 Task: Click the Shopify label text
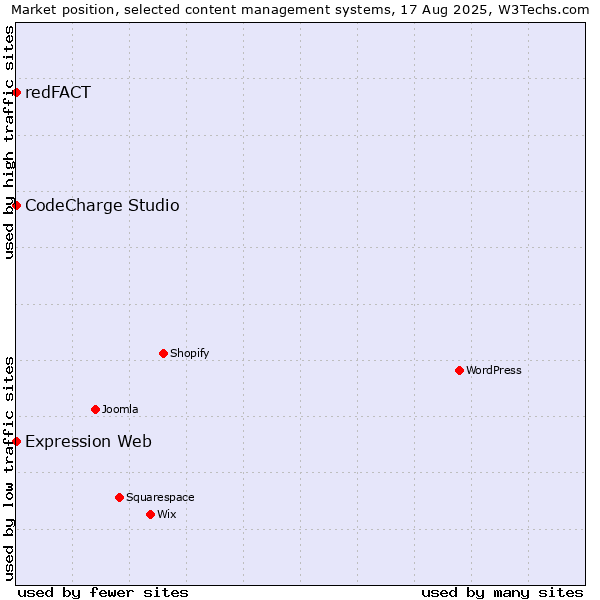(190, 353)
